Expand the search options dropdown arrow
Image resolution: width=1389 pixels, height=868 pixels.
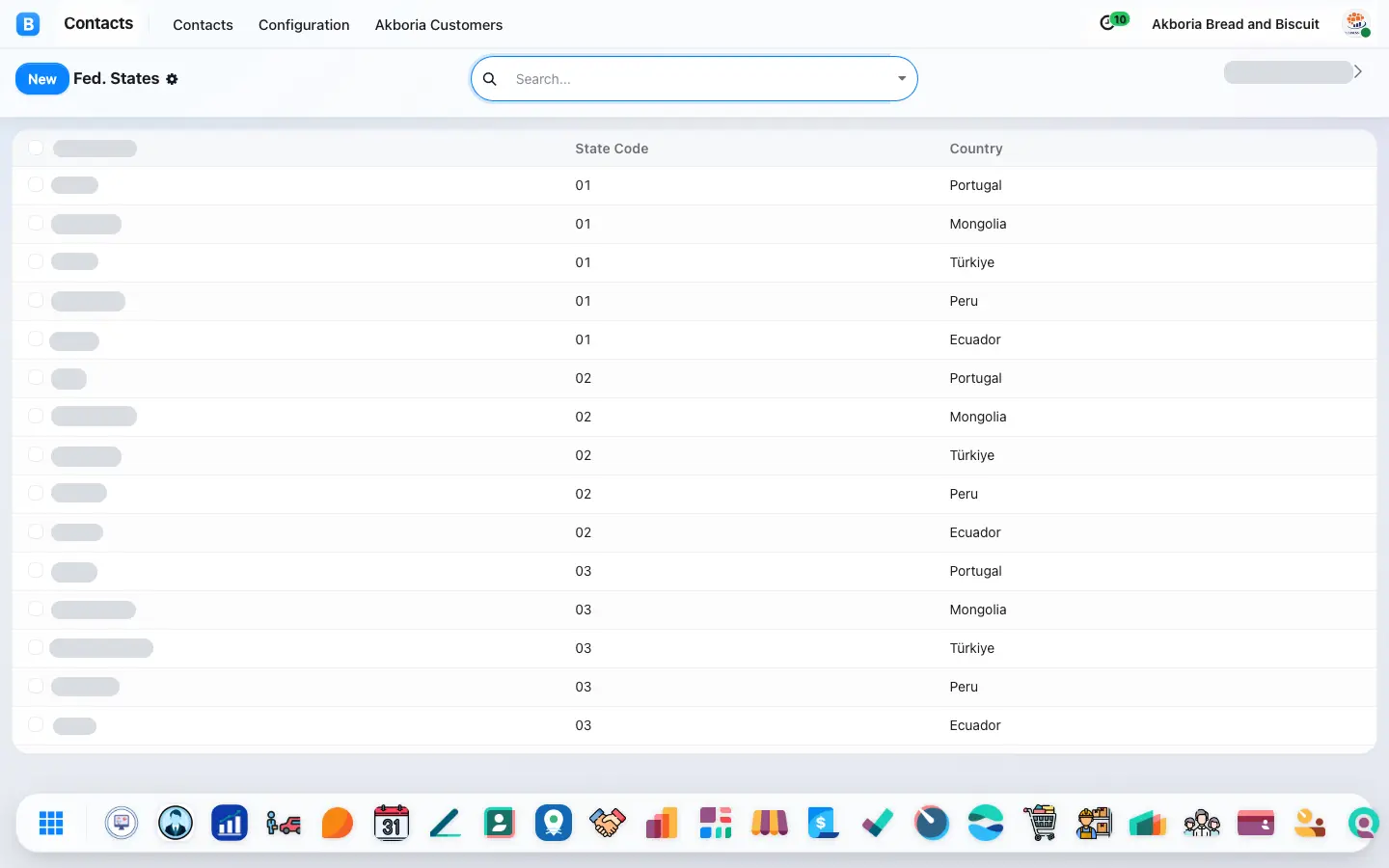tap(902, 79)
